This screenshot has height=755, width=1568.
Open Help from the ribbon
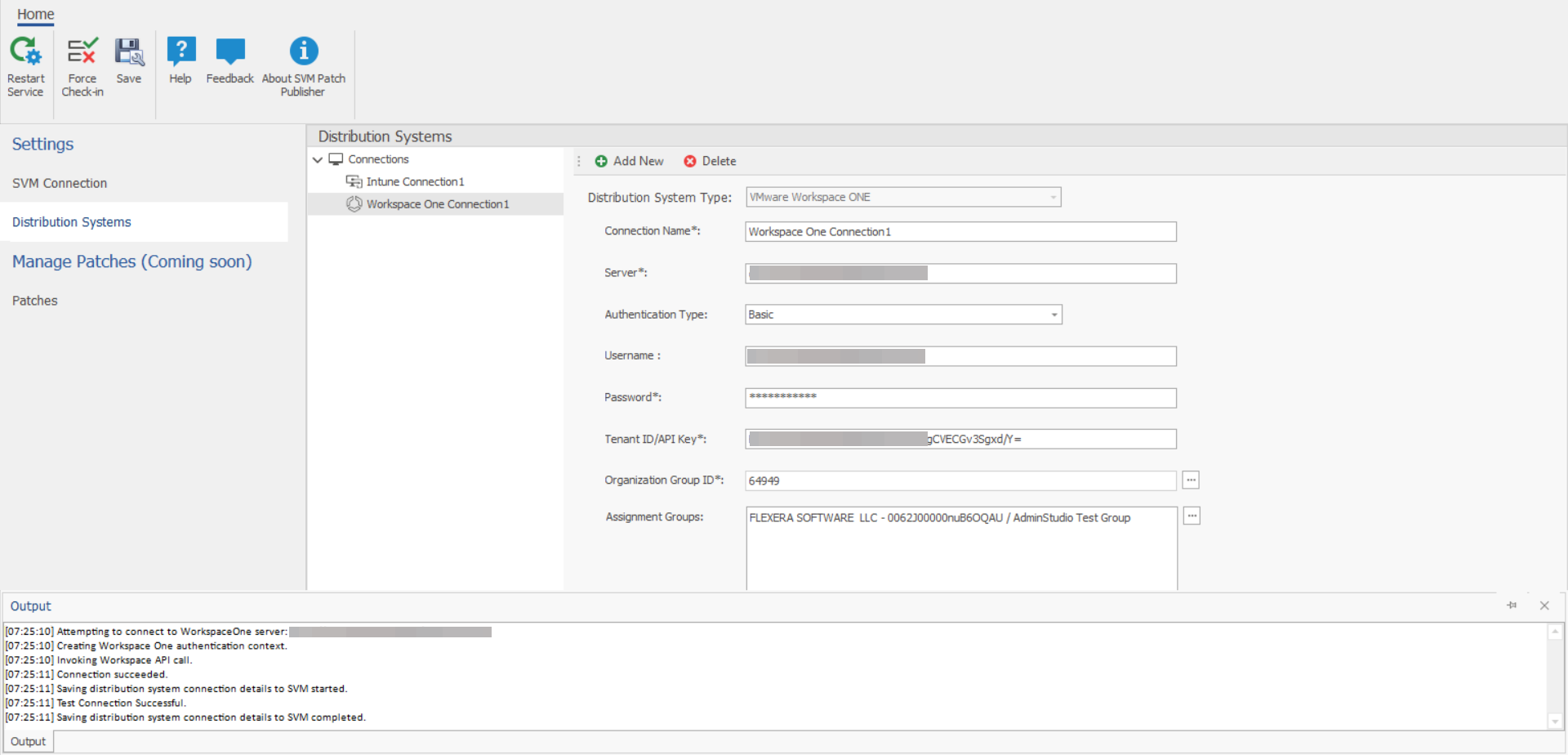pos(180,60)
